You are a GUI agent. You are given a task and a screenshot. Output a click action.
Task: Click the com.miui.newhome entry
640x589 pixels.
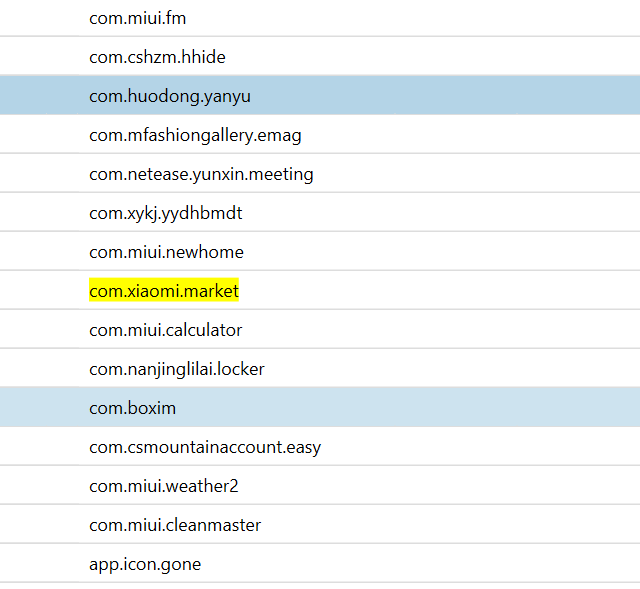[166, 252]
